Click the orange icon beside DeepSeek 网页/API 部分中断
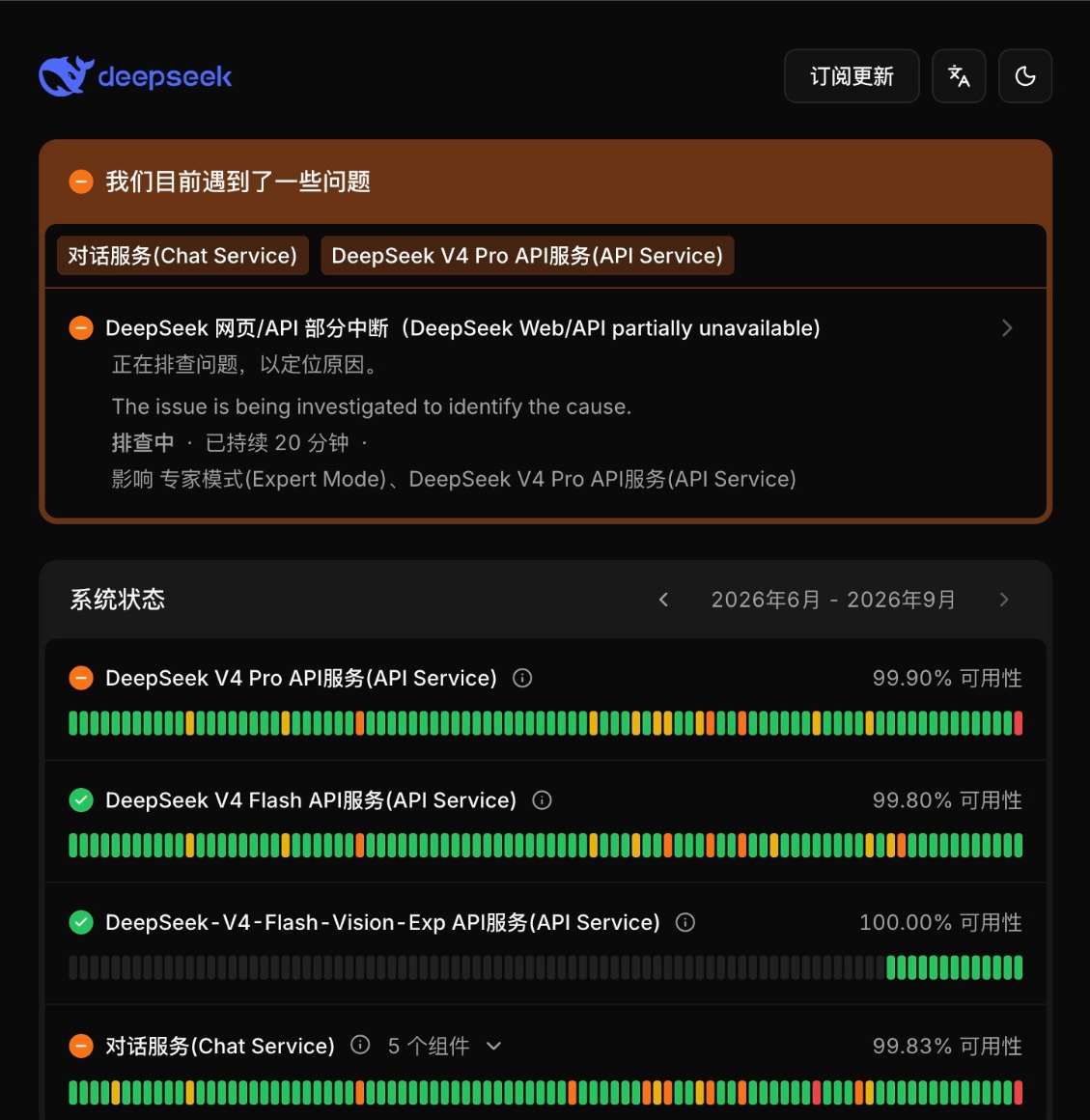 click(81, 328)
